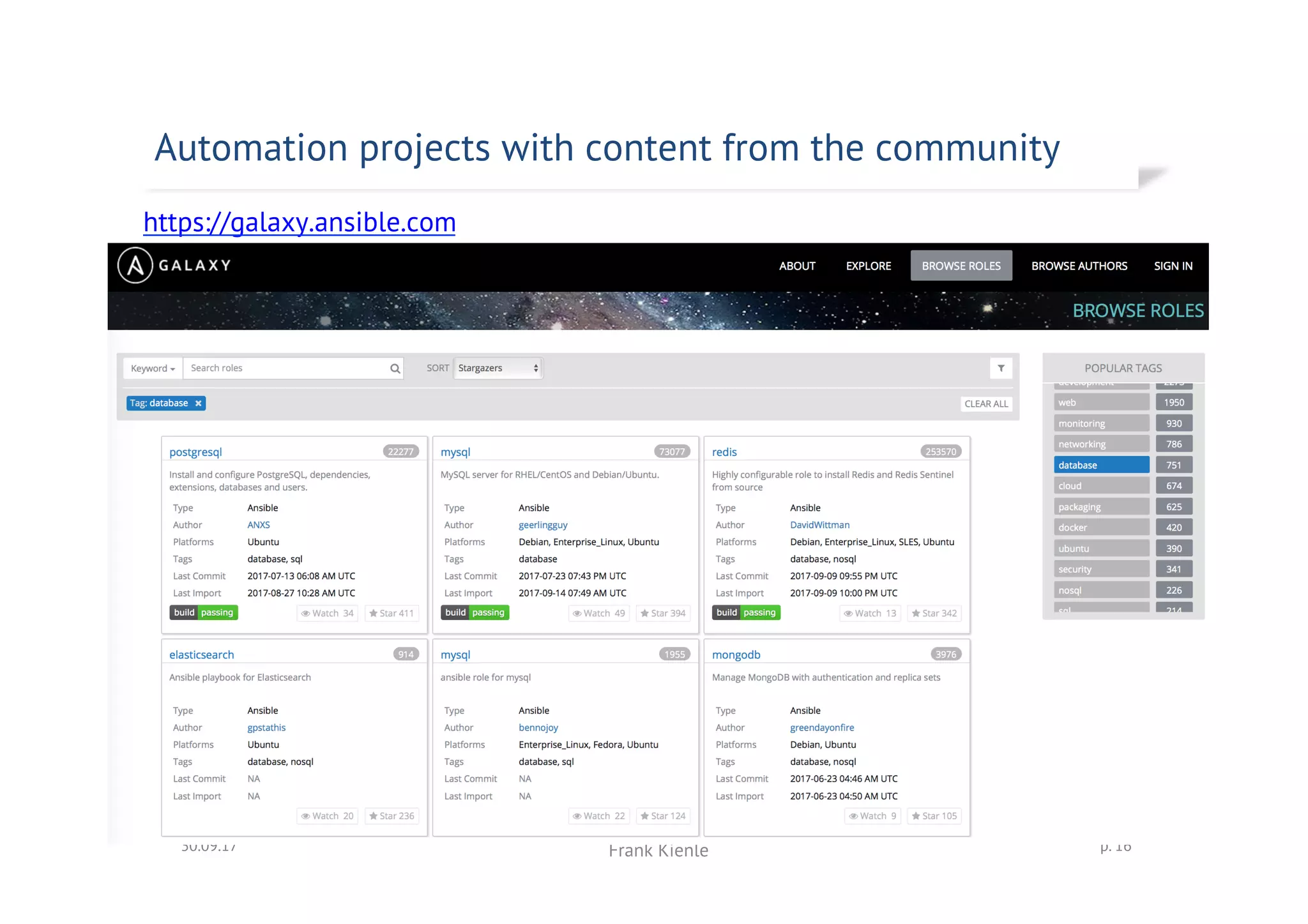Open the Explore page
Viewport: 1308px width, 924px height.
pos(869,266)
